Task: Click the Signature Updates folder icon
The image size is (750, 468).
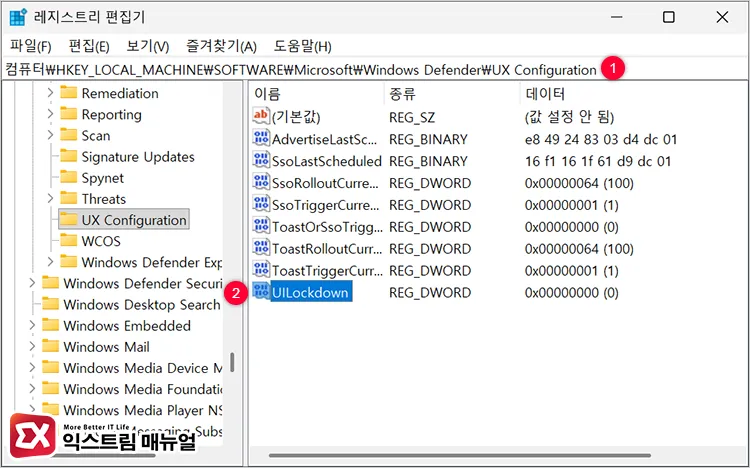Action: pyautogui.click(x=68, y=156)
